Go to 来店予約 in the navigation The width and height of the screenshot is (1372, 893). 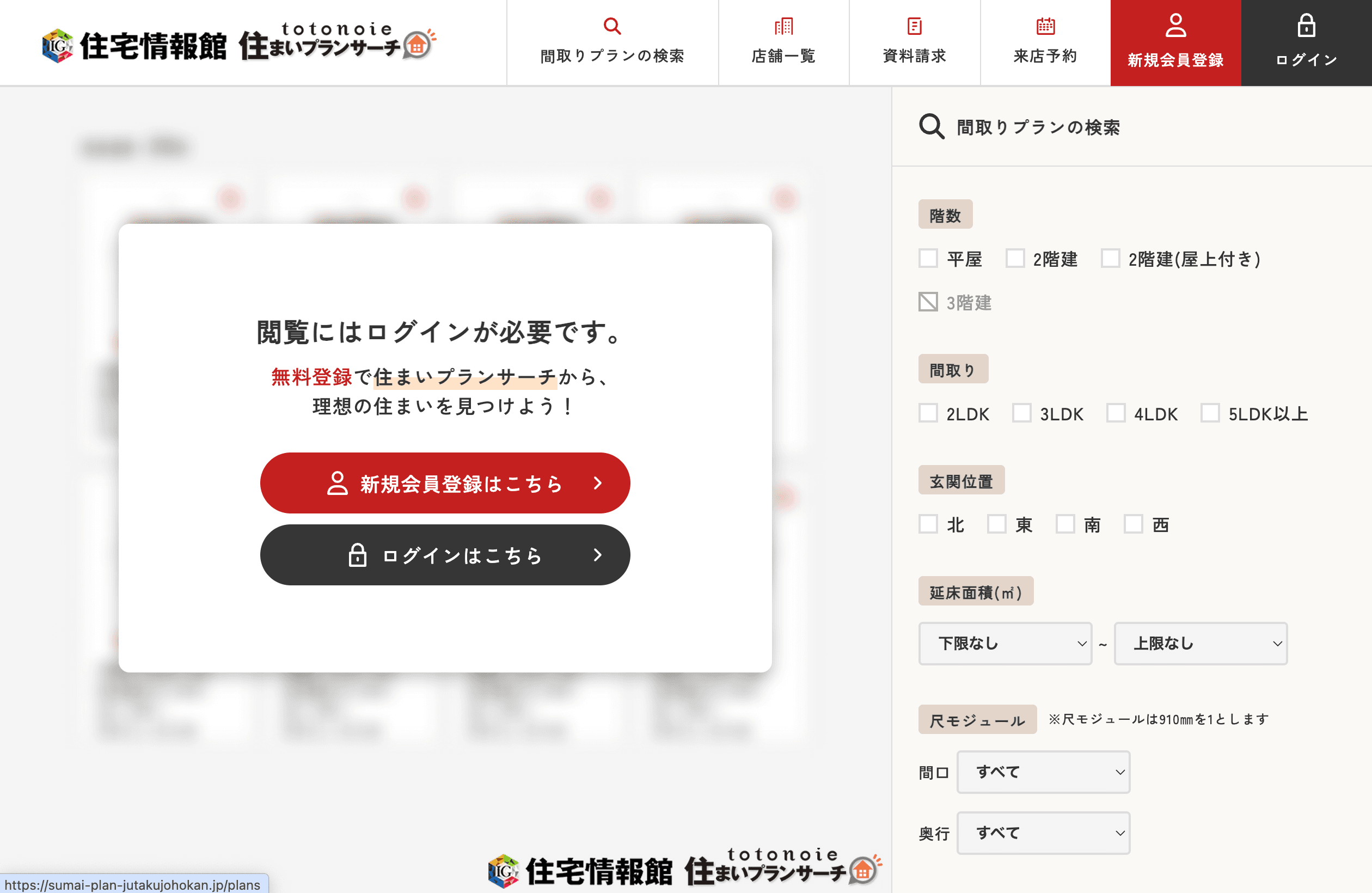(1045, 56)
